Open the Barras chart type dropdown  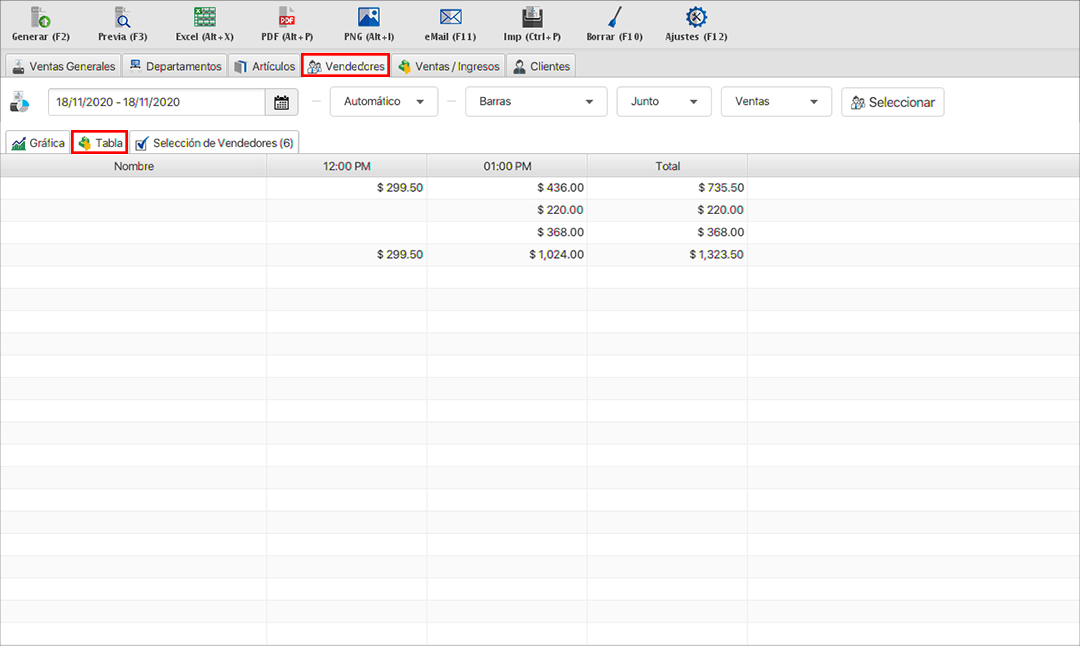tap(535, 102)
